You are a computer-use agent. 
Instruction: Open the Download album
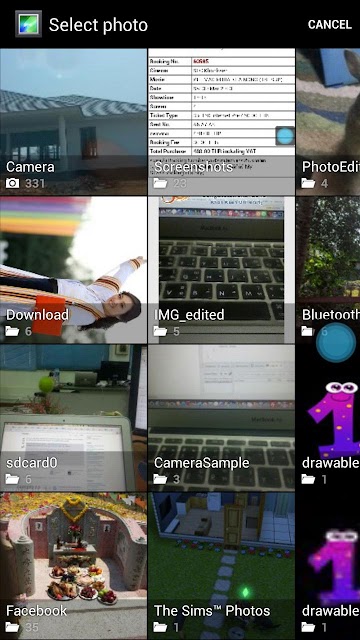pyautogui.click(x=73, y=270)
